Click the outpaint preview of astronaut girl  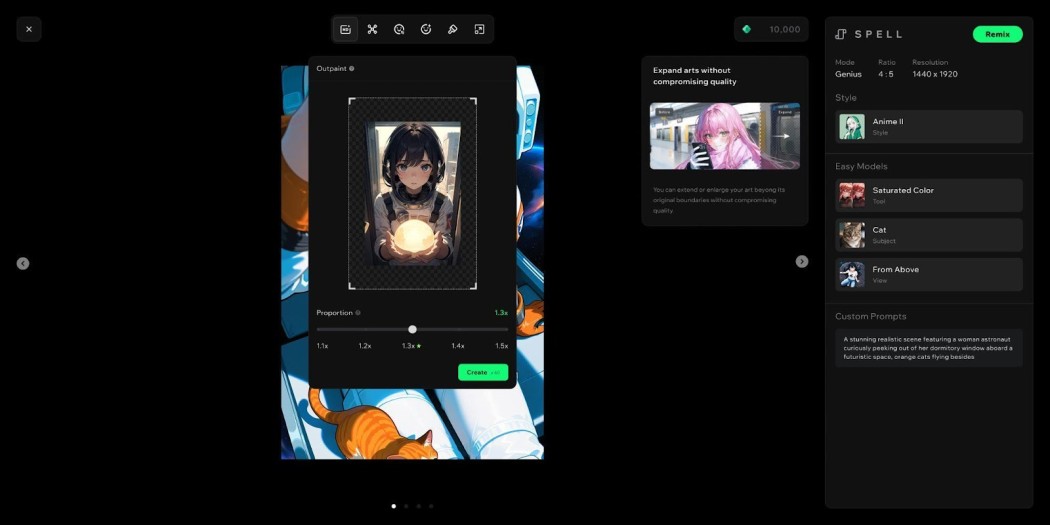(412, 194)
